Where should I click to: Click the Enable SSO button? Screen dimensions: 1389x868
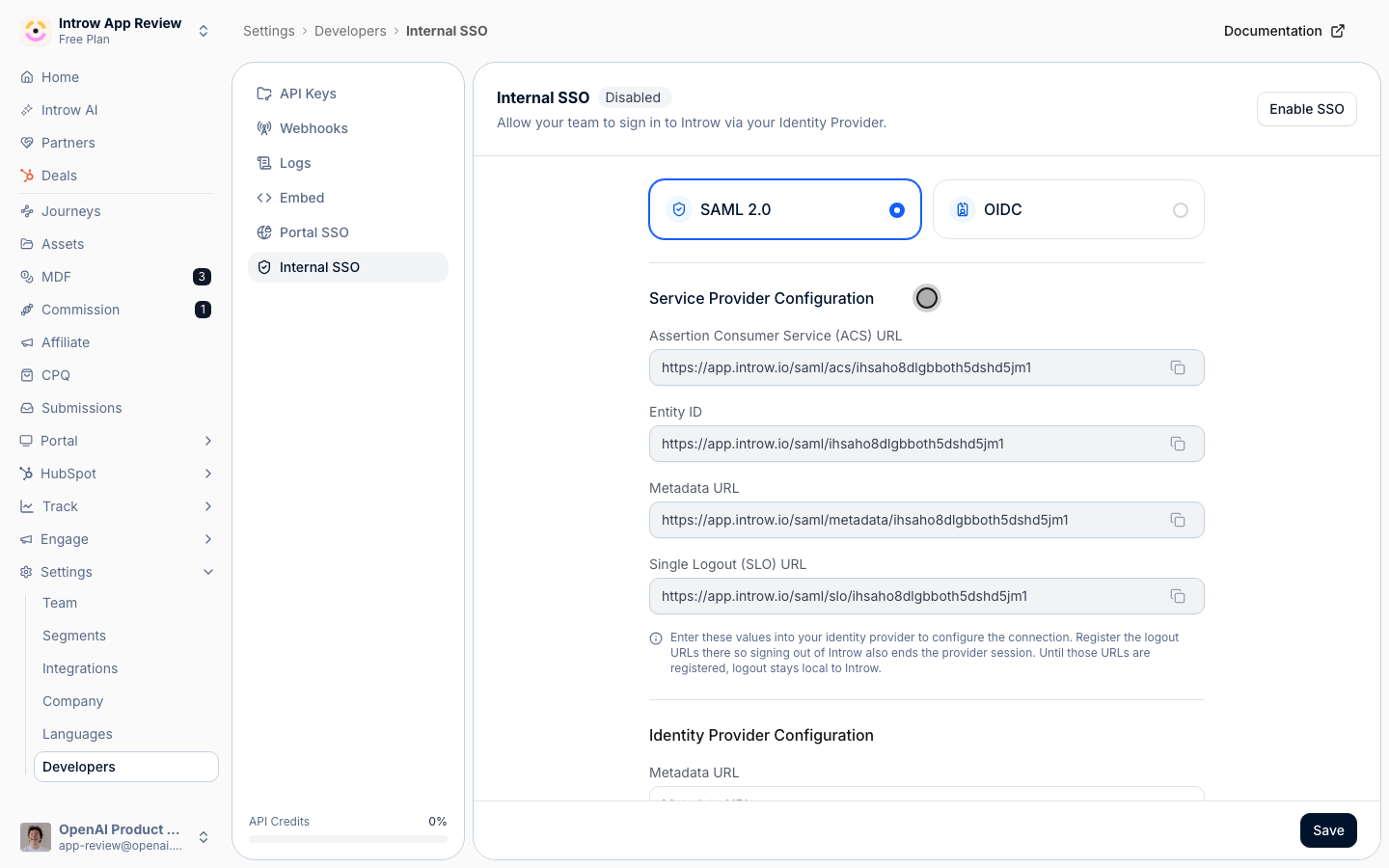pos(1307,109)
